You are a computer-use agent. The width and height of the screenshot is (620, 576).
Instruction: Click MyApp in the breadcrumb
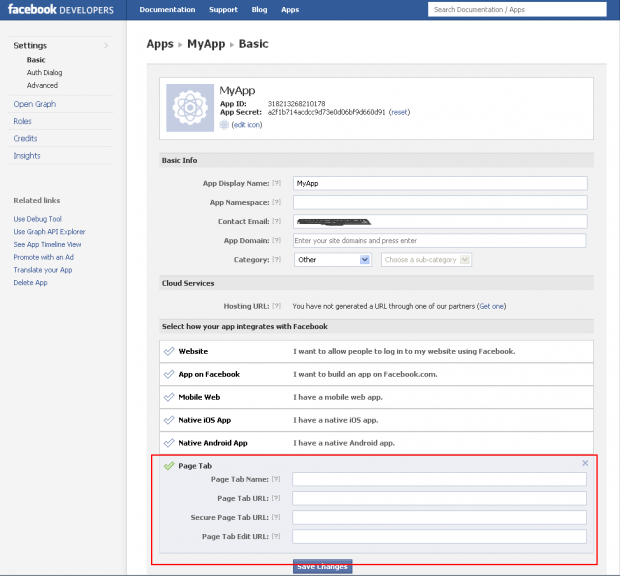tap(206, 44)
